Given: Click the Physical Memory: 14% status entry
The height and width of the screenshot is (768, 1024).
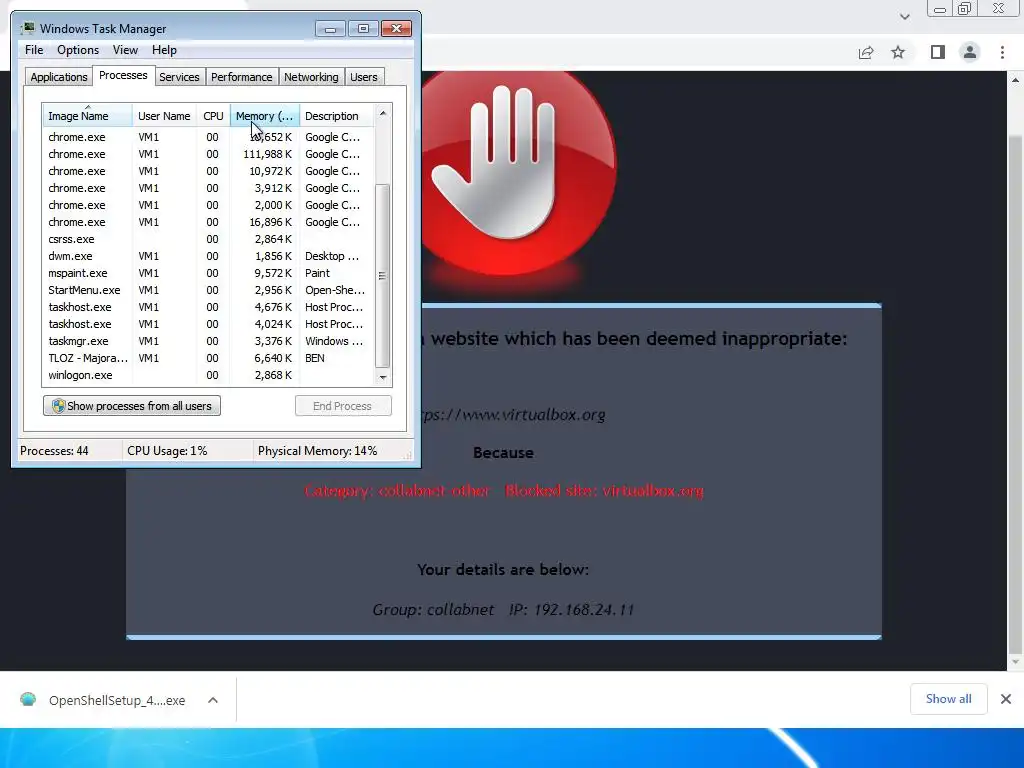Looking at the screenshot, I should pos(317,451).
